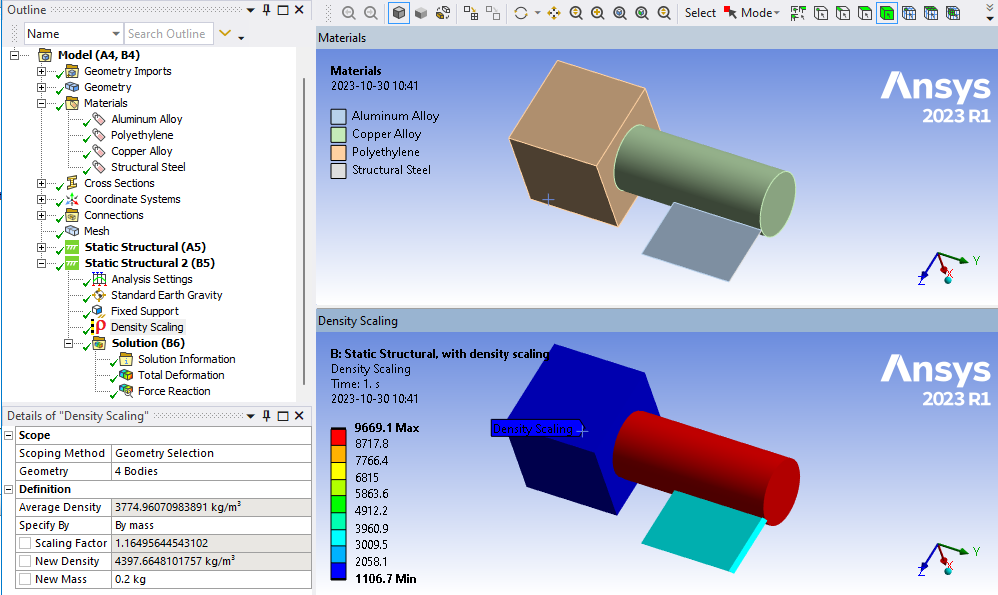Image resolution: width=998 pixels, height=595 pixels.
Task: Pin the Outline panel
Action: (x=267, y=10)
